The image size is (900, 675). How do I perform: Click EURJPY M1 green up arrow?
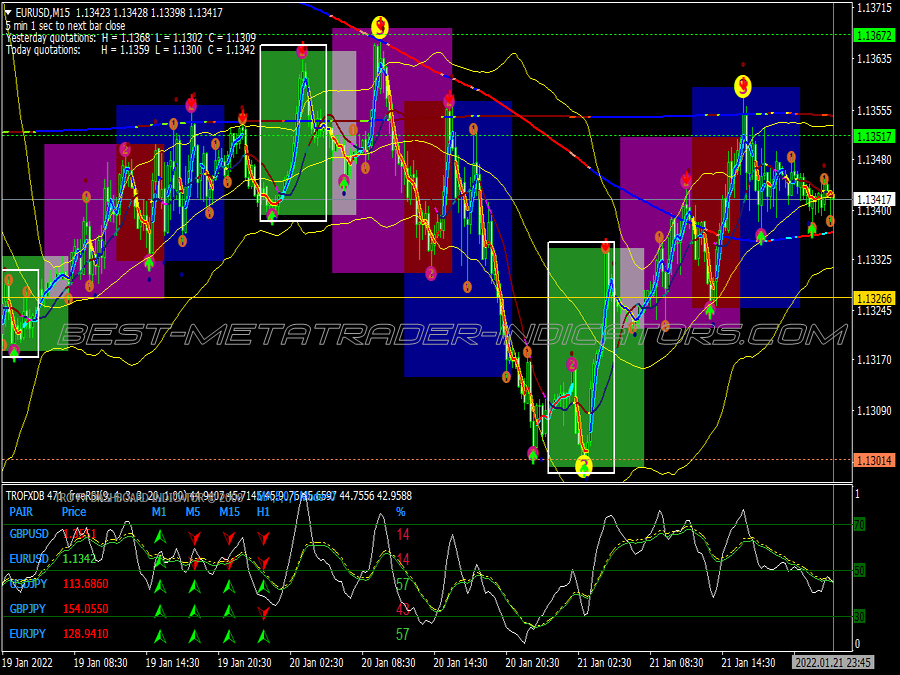[x=160, y=636]
